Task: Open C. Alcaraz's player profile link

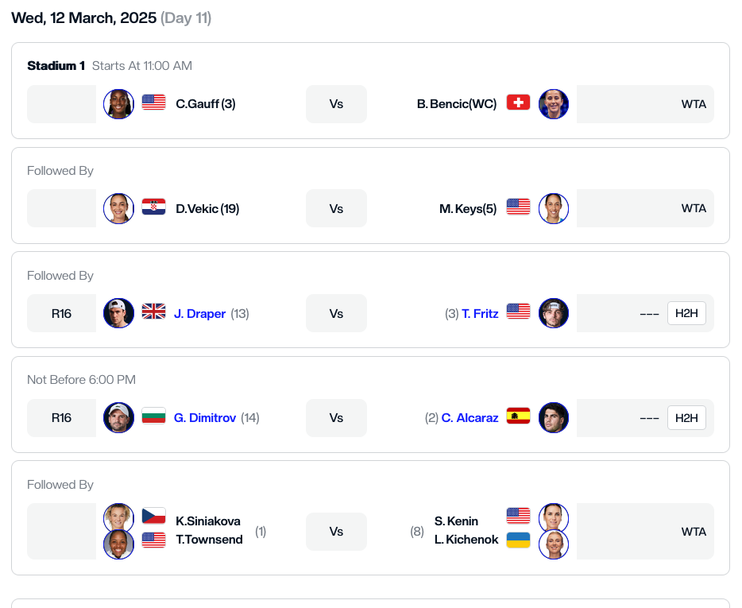Action: [470, 418]
